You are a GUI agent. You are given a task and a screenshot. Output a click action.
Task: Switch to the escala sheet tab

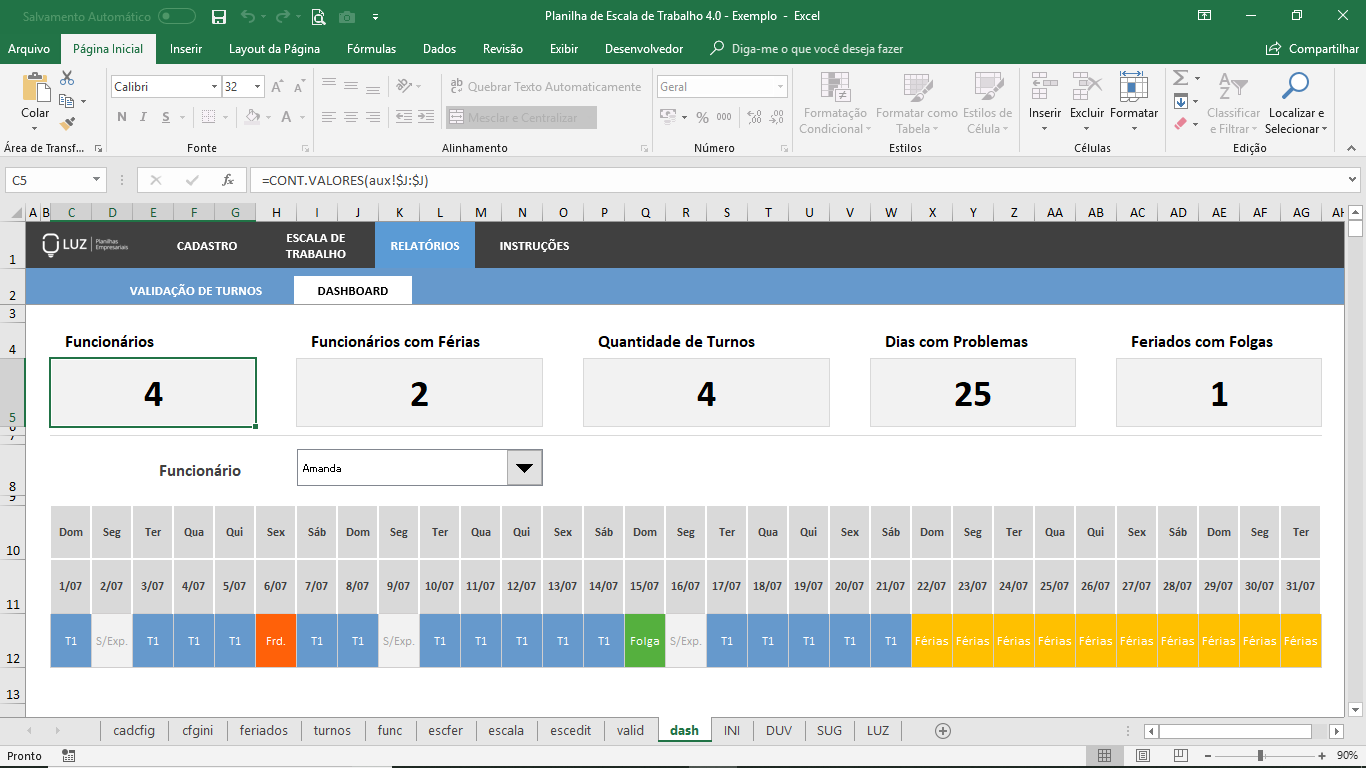click(506, 731)
